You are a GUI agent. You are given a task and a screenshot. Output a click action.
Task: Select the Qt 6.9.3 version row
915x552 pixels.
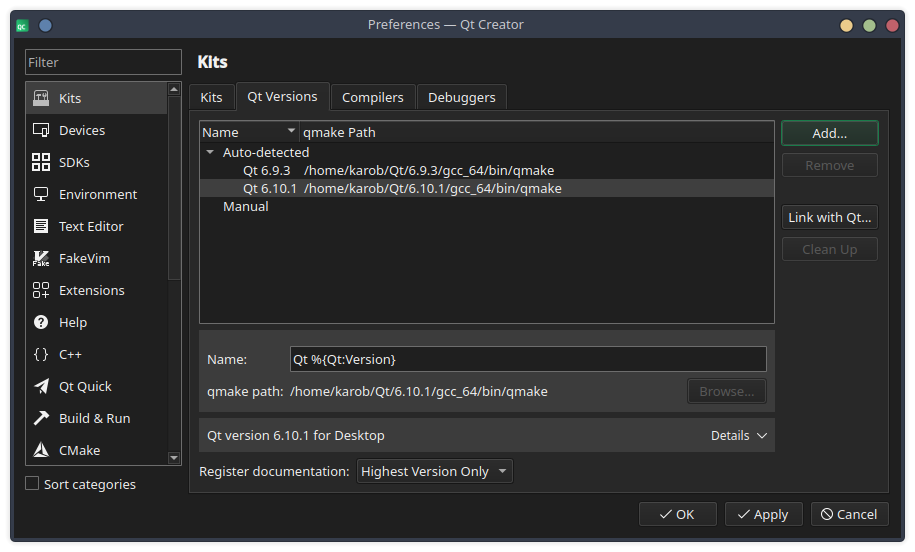click(398, 170)
